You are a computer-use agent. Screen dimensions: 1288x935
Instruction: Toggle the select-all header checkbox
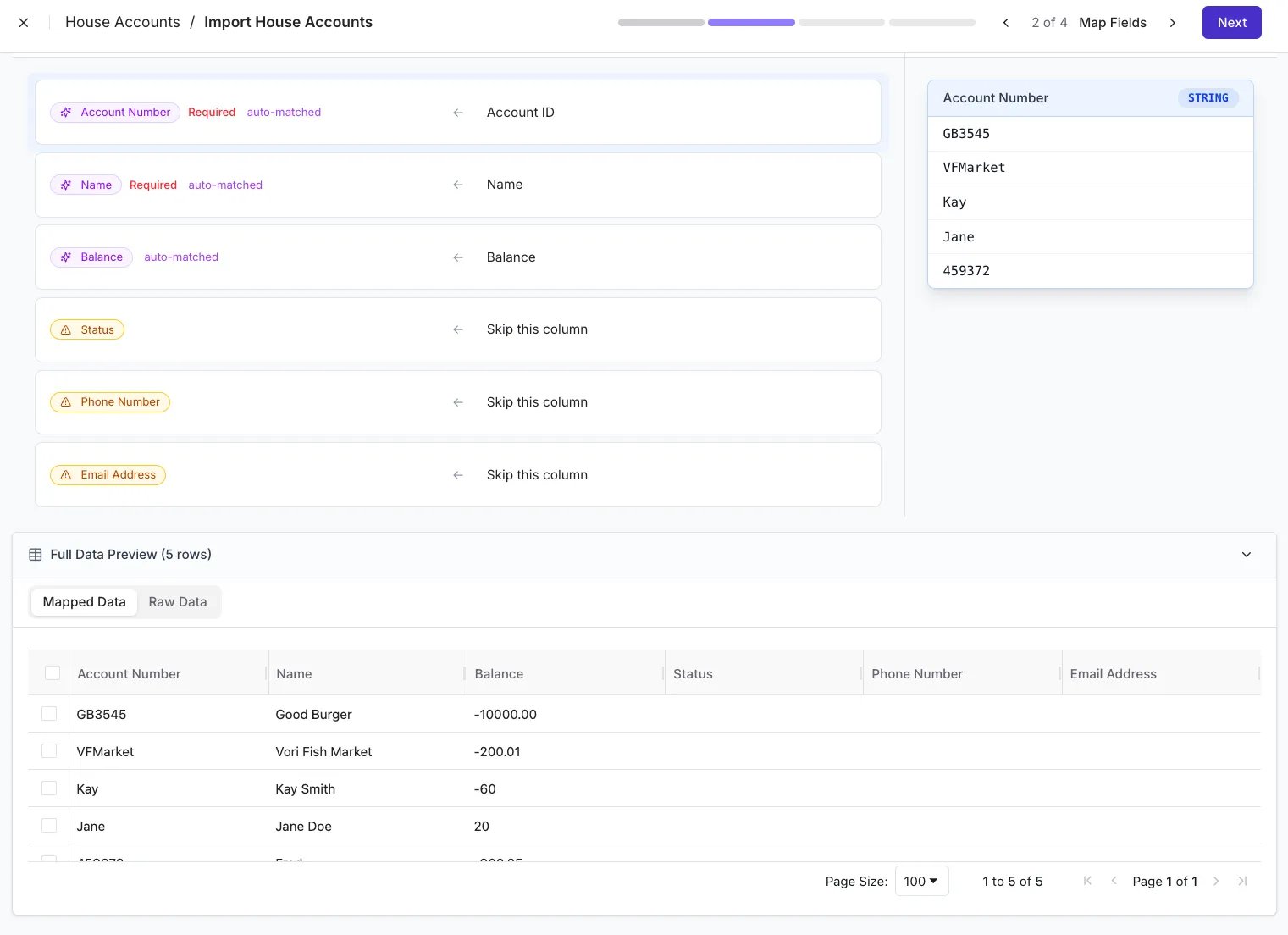click(53, 673)
